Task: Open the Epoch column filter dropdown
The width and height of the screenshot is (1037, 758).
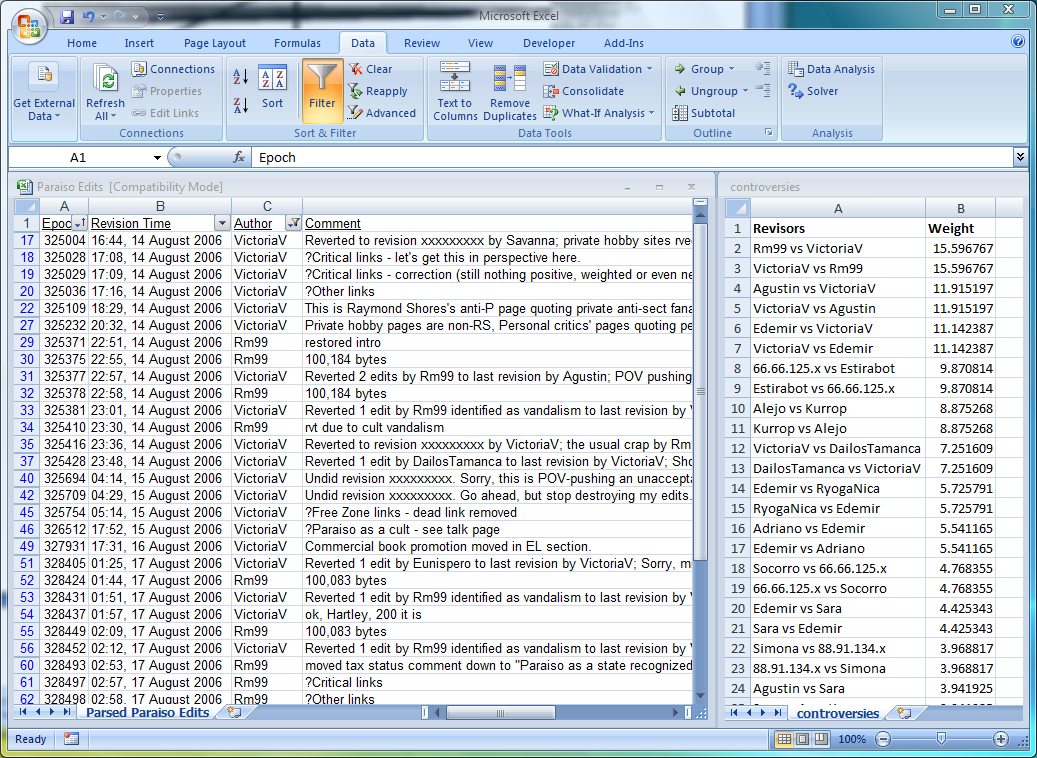Action: 80,223
